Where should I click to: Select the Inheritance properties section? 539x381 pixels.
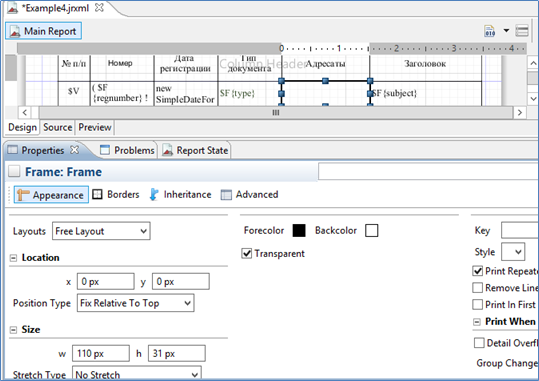180,195
